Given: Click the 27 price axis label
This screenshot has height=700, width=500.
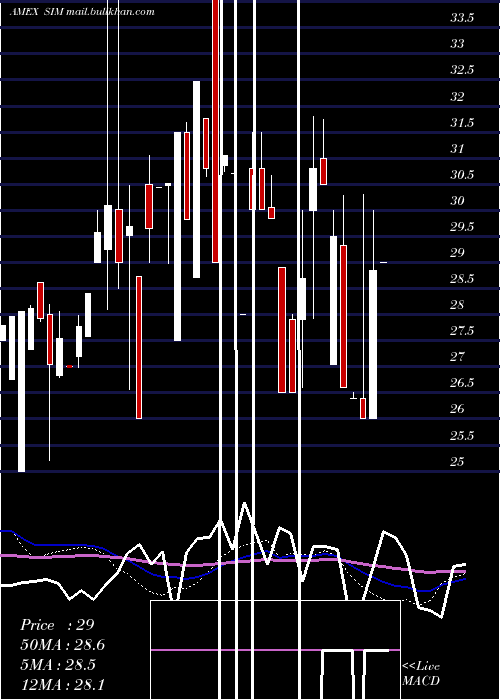Looking at the screenshot, I should 458,357.
